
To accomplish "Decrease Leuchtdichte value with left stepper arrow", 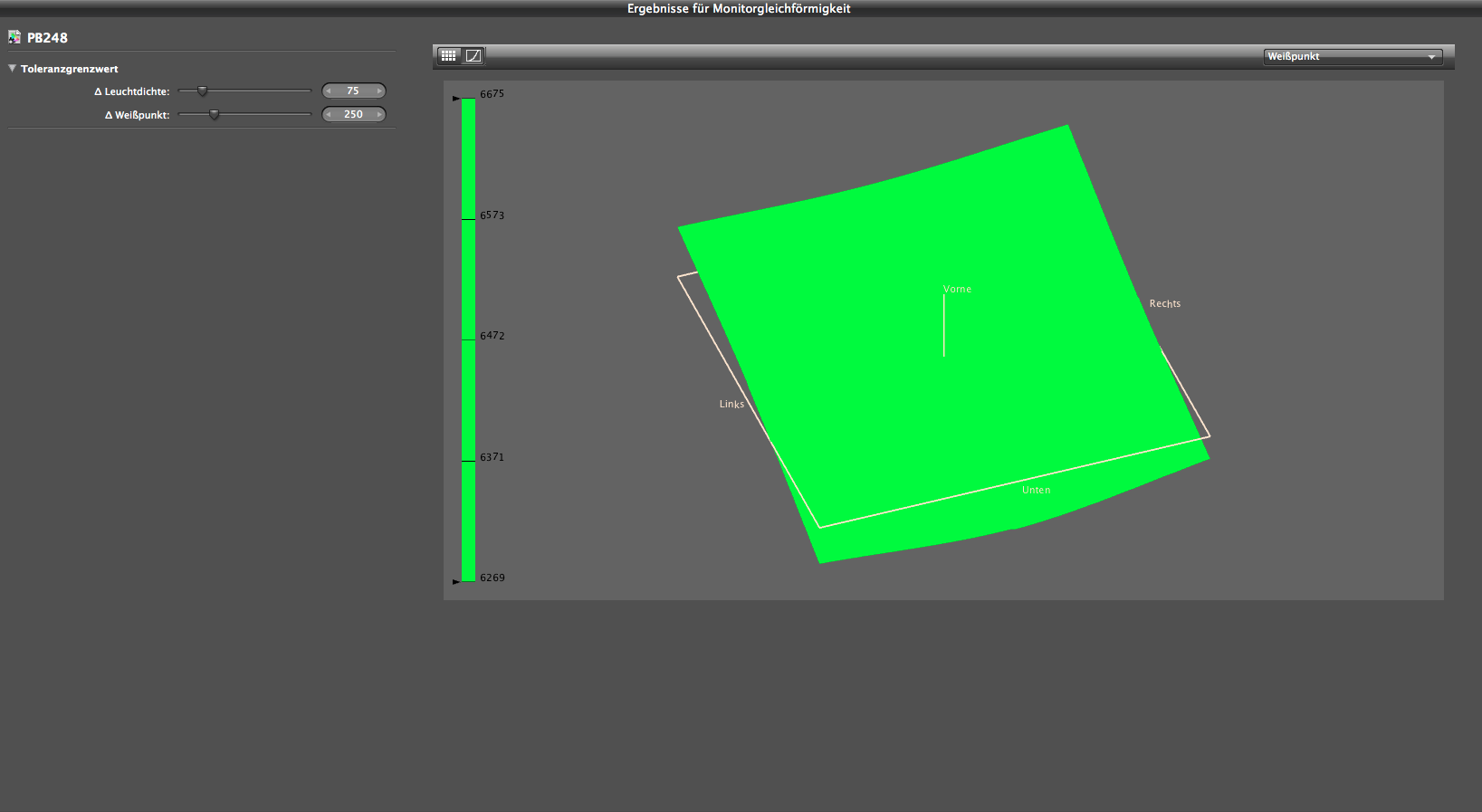I will (329, 91).
